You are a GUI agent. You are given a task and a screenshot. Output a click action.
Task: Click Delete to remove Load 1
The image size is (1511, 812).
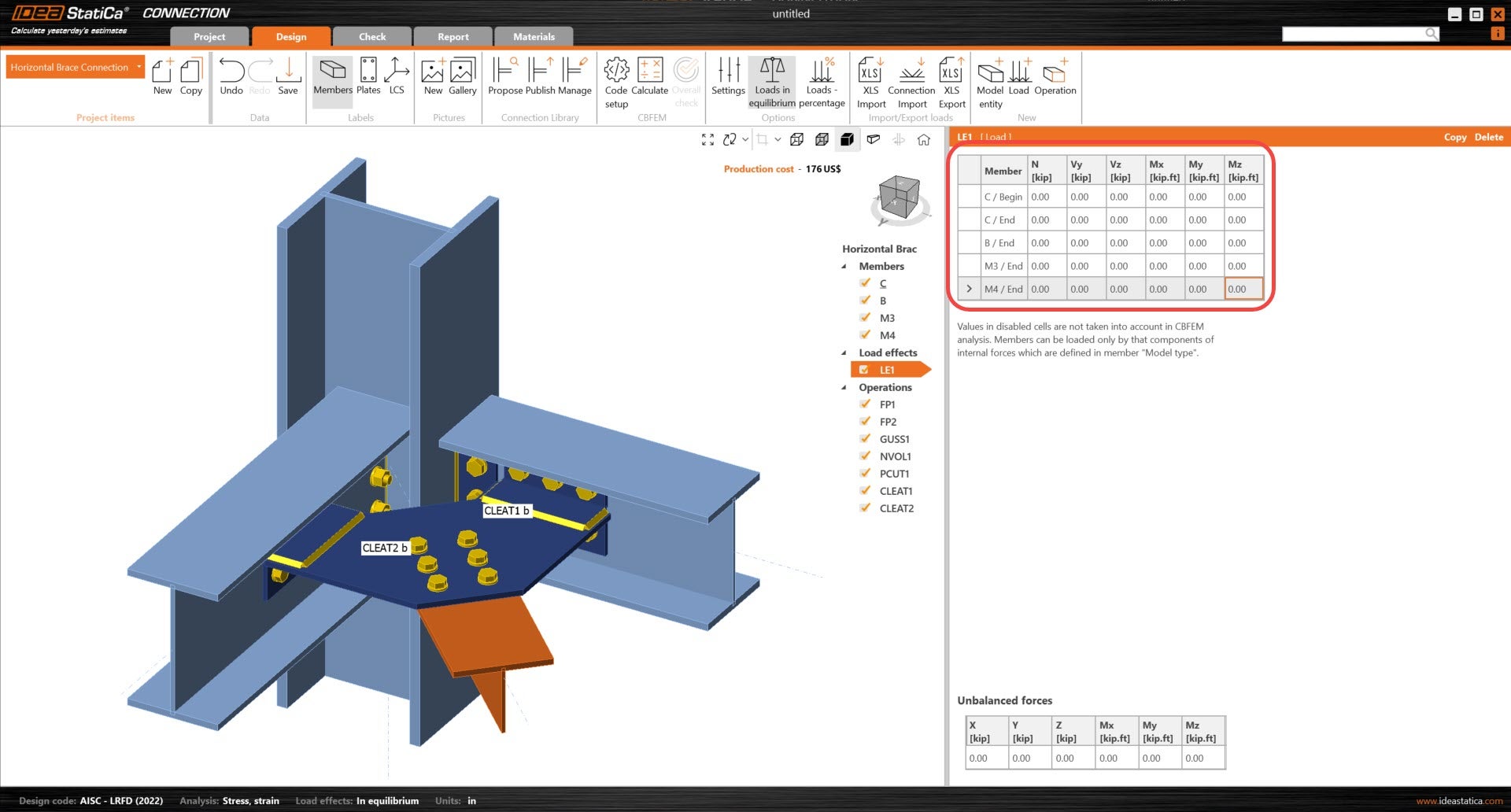(x=1488, y=137)
